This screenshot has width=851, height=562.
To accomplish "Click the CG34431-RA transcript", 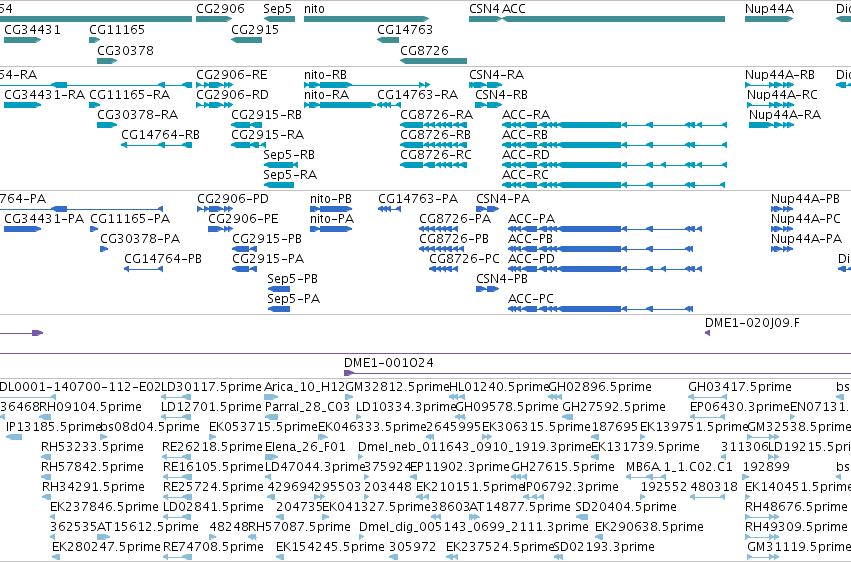I will [23, 105].
